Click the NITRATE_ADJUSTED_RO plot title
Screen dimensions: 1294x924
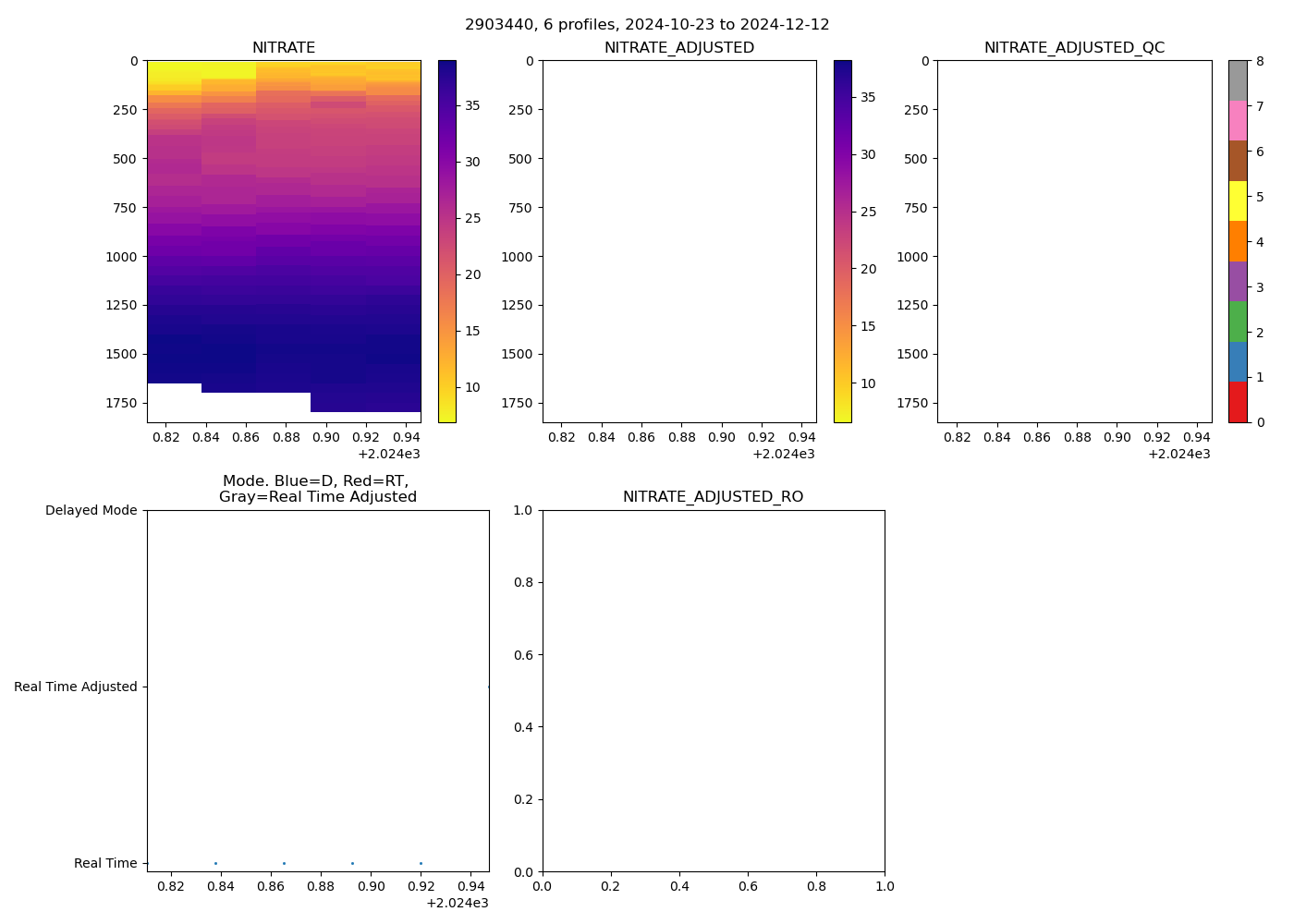(x=713, y=497)
